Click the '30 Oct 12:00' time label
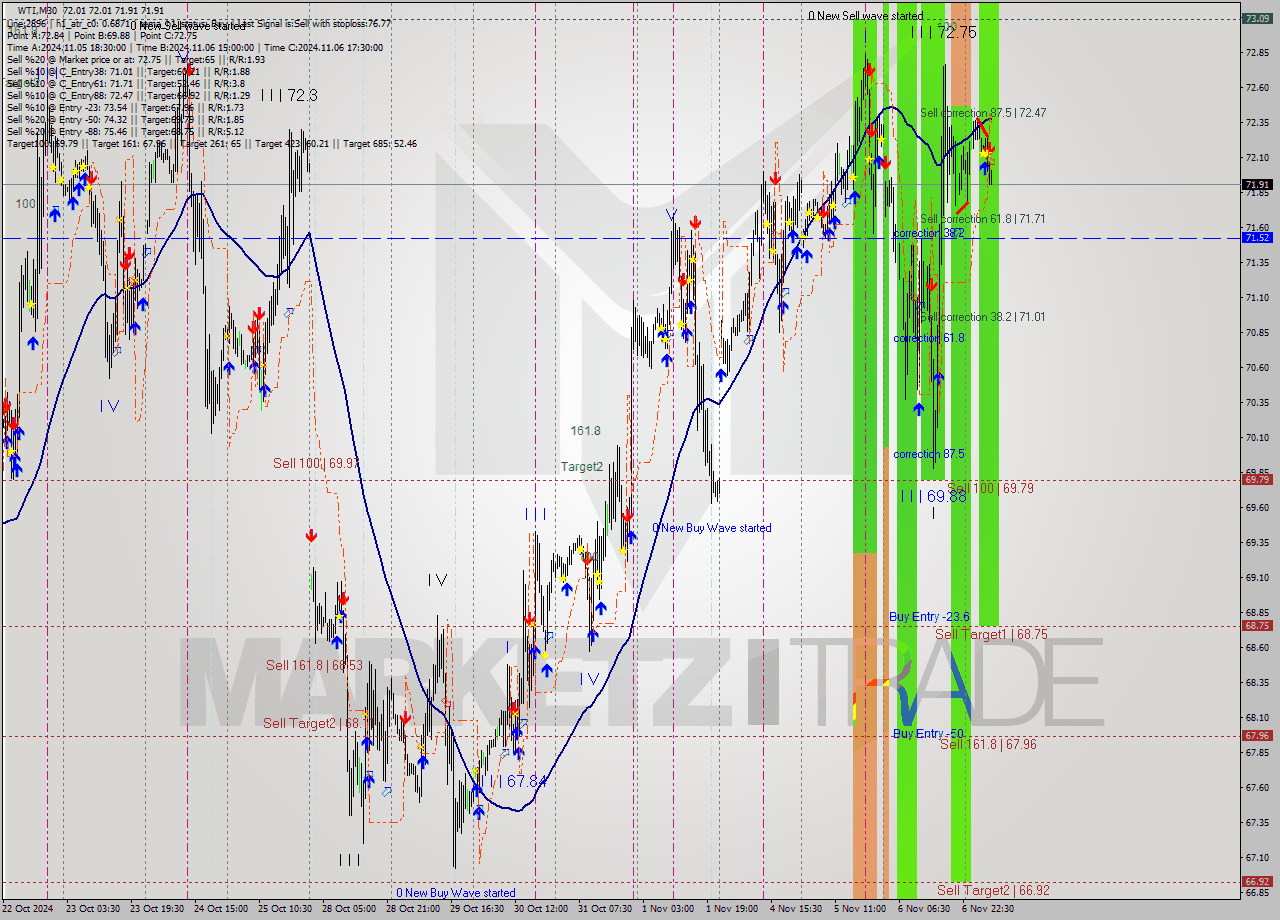Screen dimensions: 1280x920 pos(541,909)
